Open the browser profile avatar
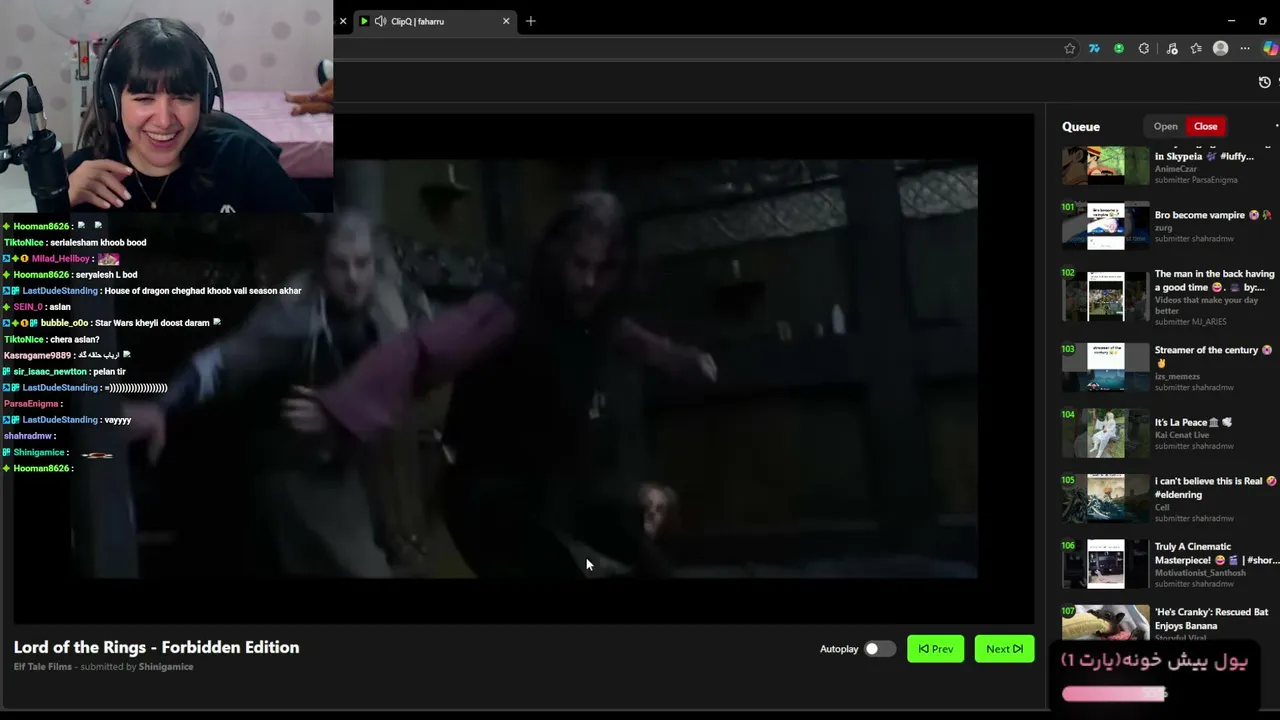Screen dimensions: 1280x720 (1220, 48)
